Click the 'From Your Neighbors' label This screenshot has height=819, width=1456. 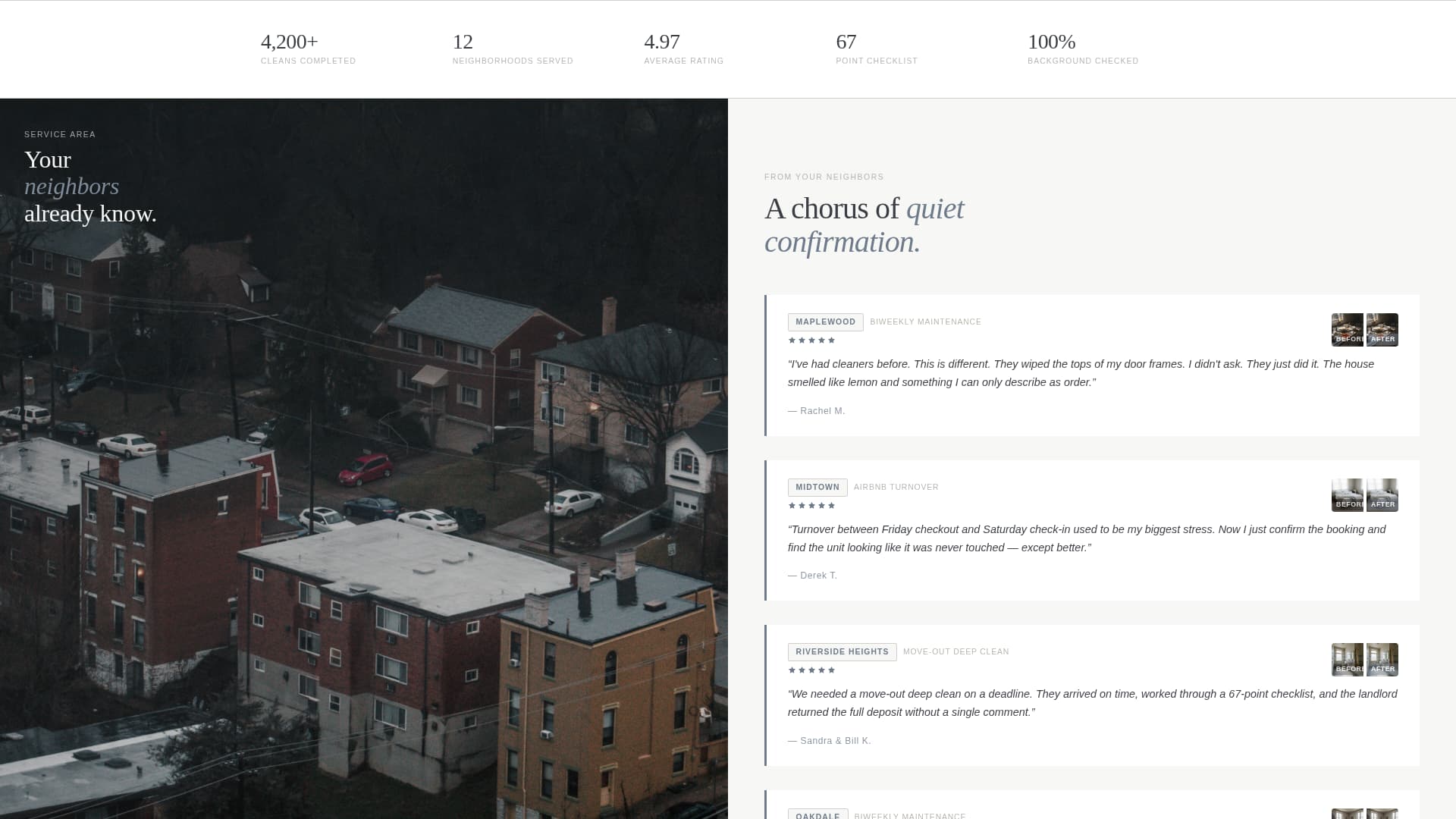coord(824,177)
